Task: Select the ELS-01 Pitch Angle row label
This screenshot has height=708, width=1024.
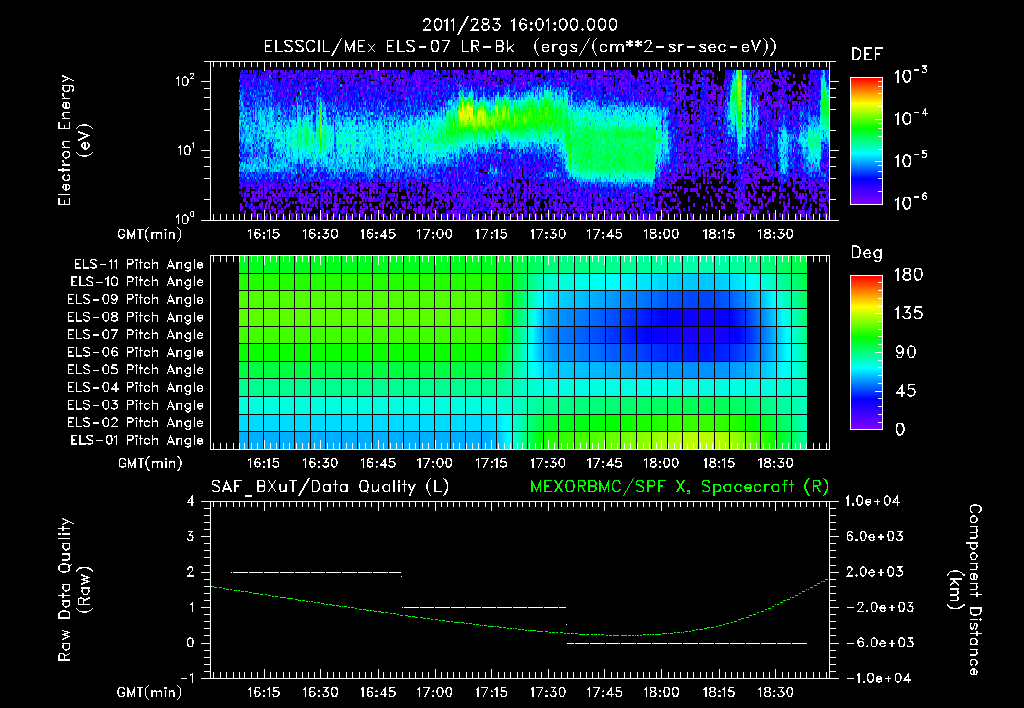Action: pyautogui.click(x=137, y=440)
